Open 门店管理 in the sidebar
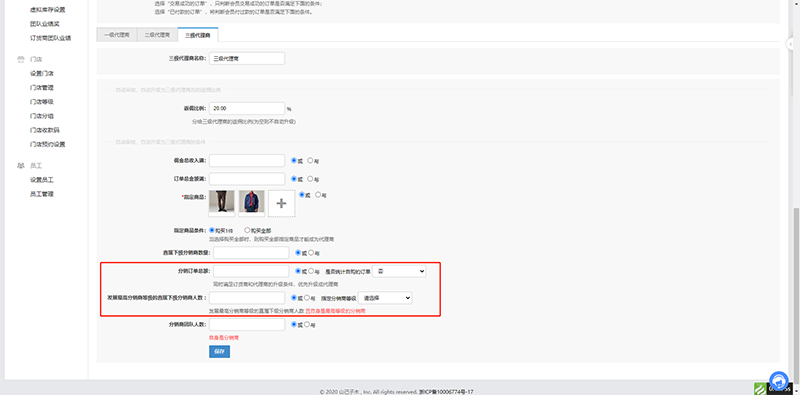Viewport: 800px width, 395px height. point(42,88)
